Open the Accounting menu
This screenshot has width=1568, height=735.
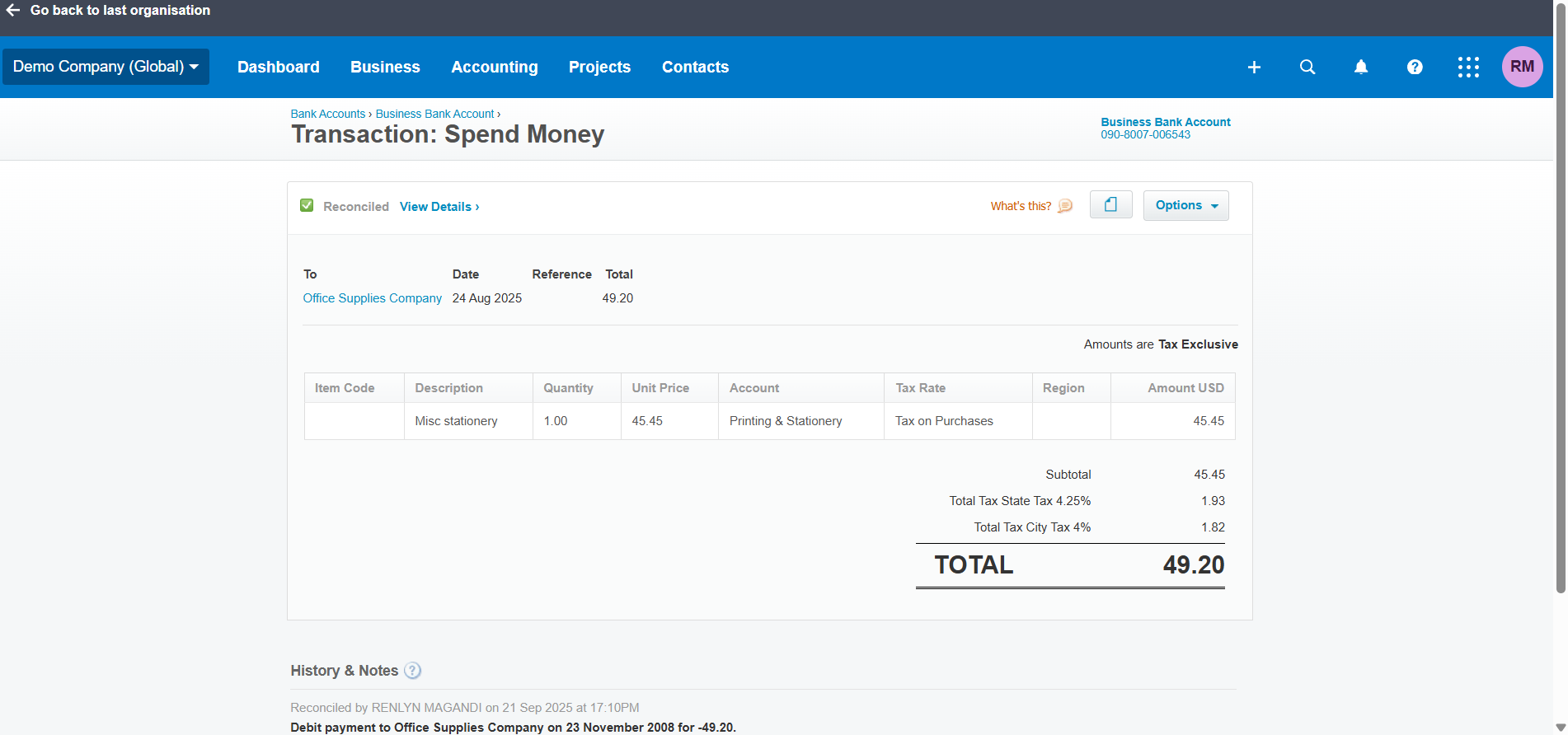coord(494,67)
